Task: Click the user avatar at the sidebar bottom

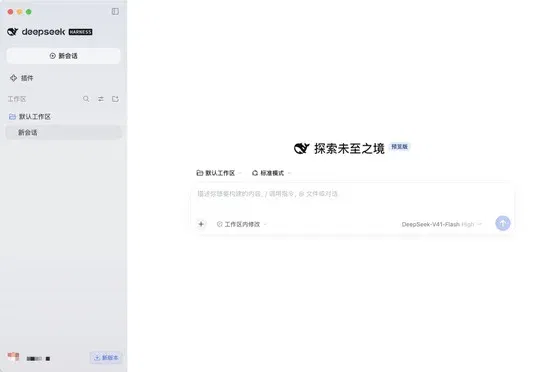Action: pos(13,357)
